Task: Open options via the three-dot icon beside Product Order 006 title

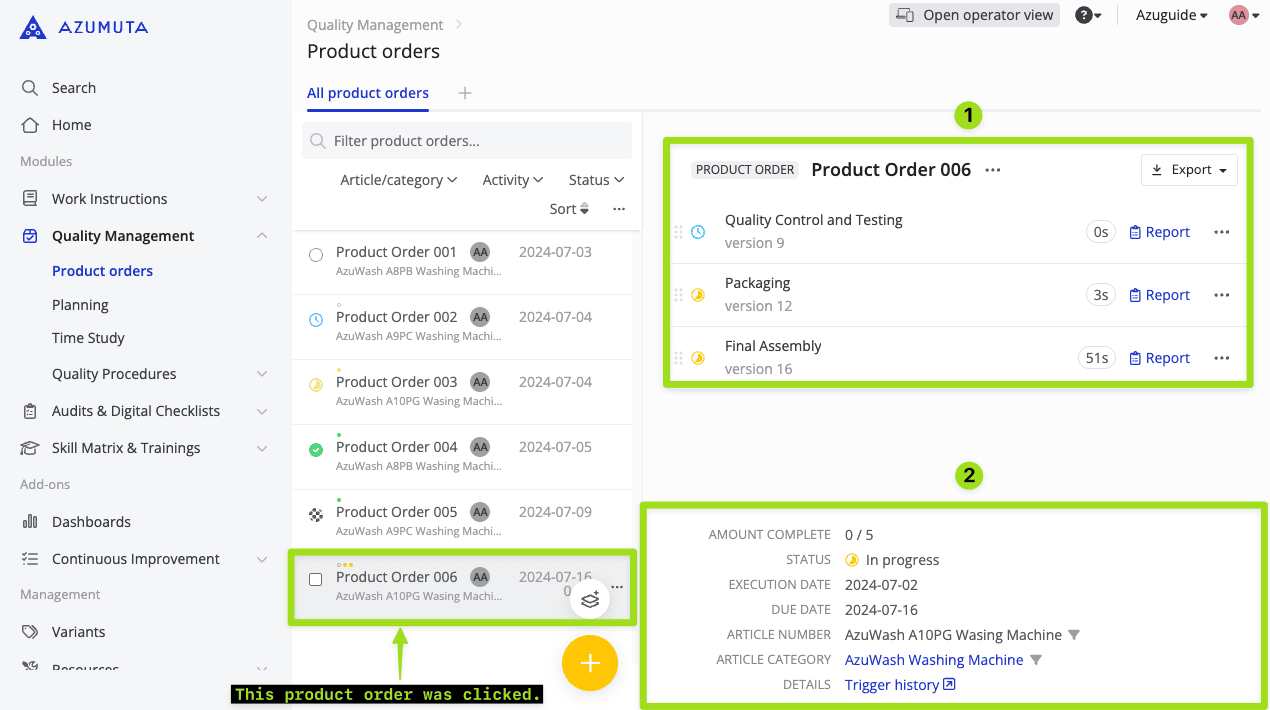Action: [991, 169]
